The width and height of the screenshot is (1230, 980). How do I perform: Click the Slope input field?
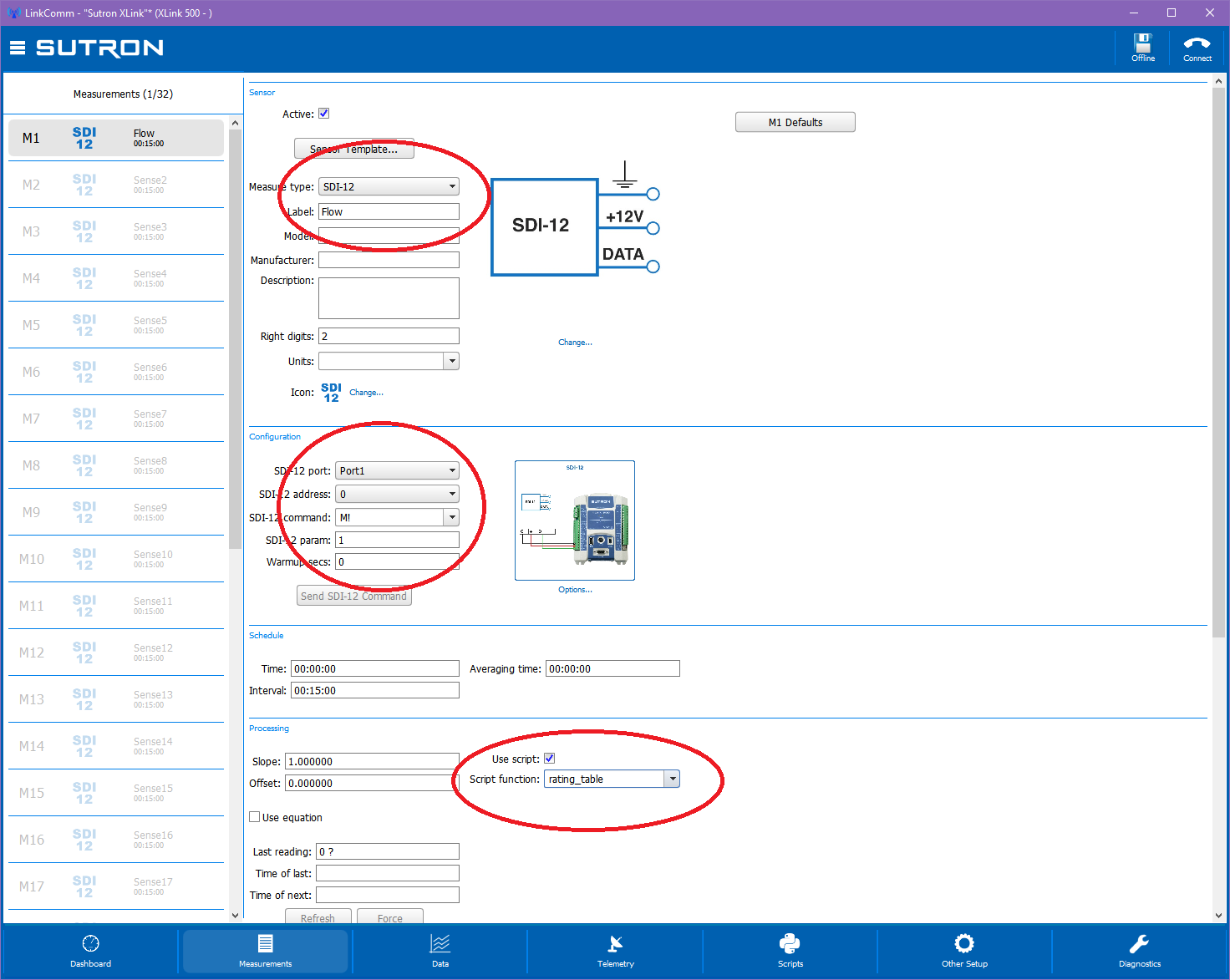point(372,761)
